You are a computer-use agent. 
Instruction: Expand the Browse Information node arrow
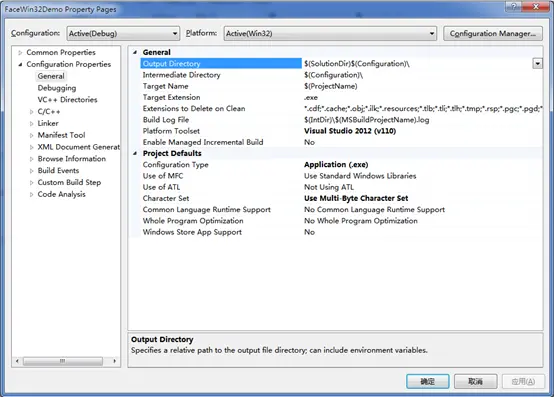point(31,159)
